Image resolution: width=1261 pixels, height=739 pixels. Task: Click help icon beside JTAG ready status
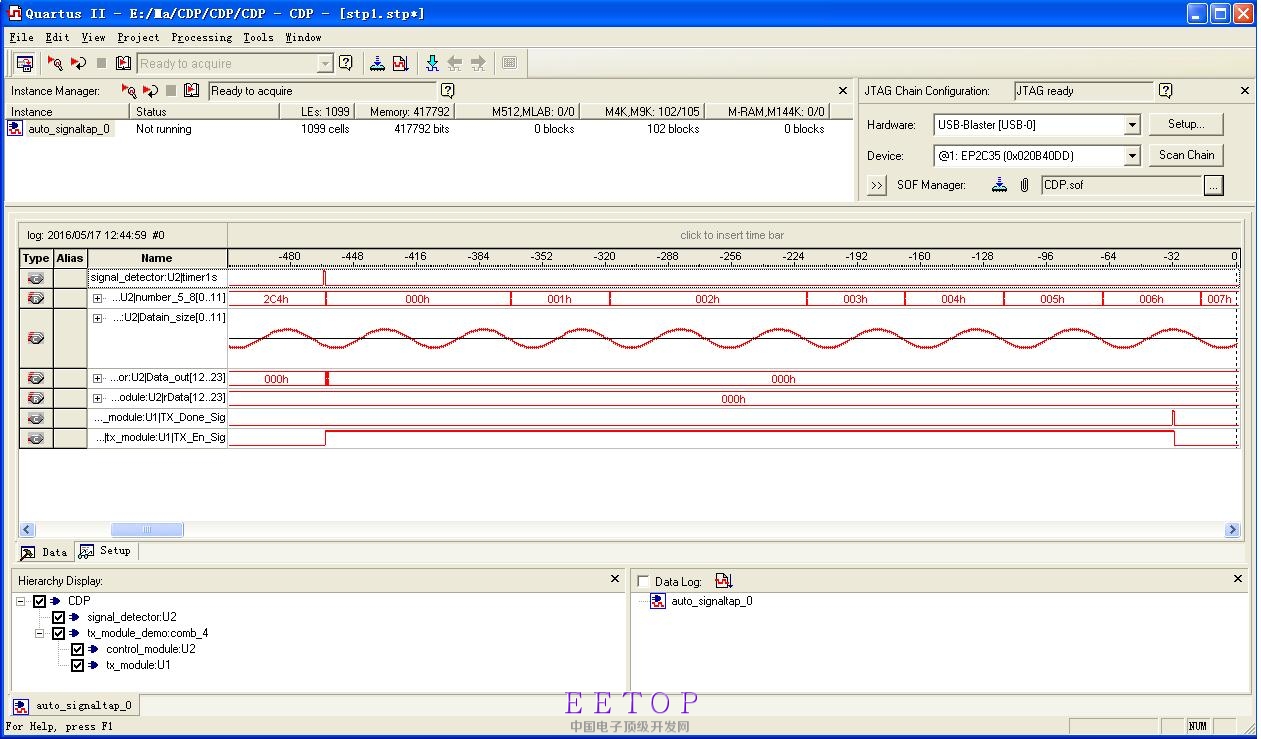(x=1165, y=91)
